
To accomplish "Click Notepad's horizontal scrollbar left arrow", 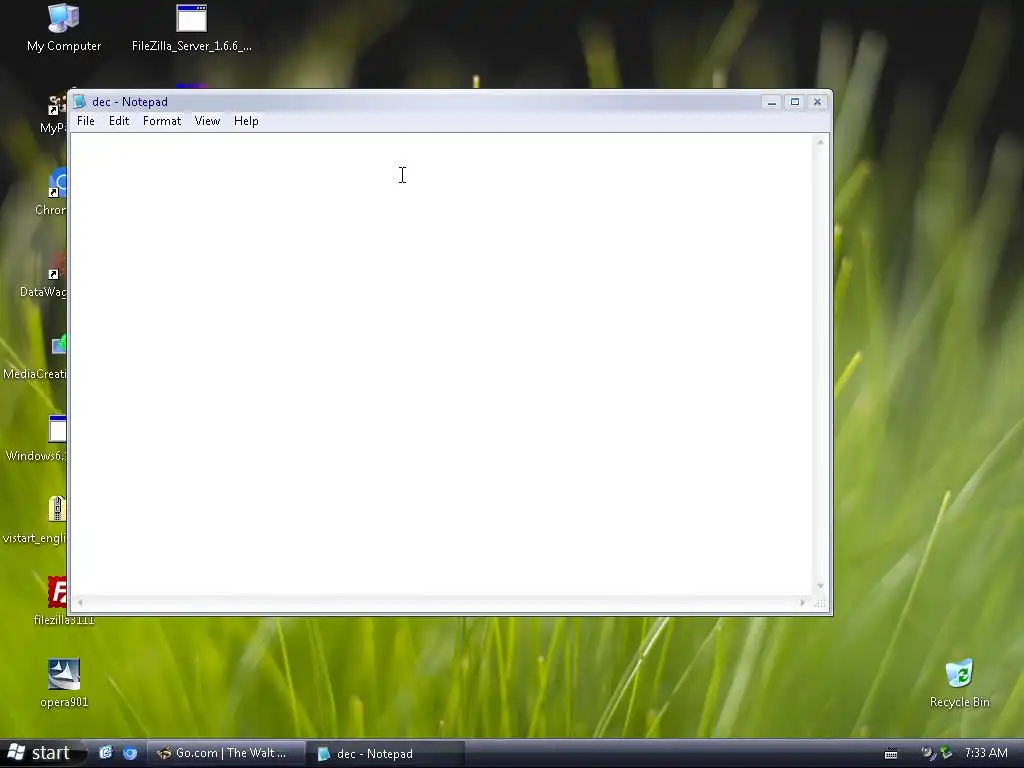I will pos(80,603).
